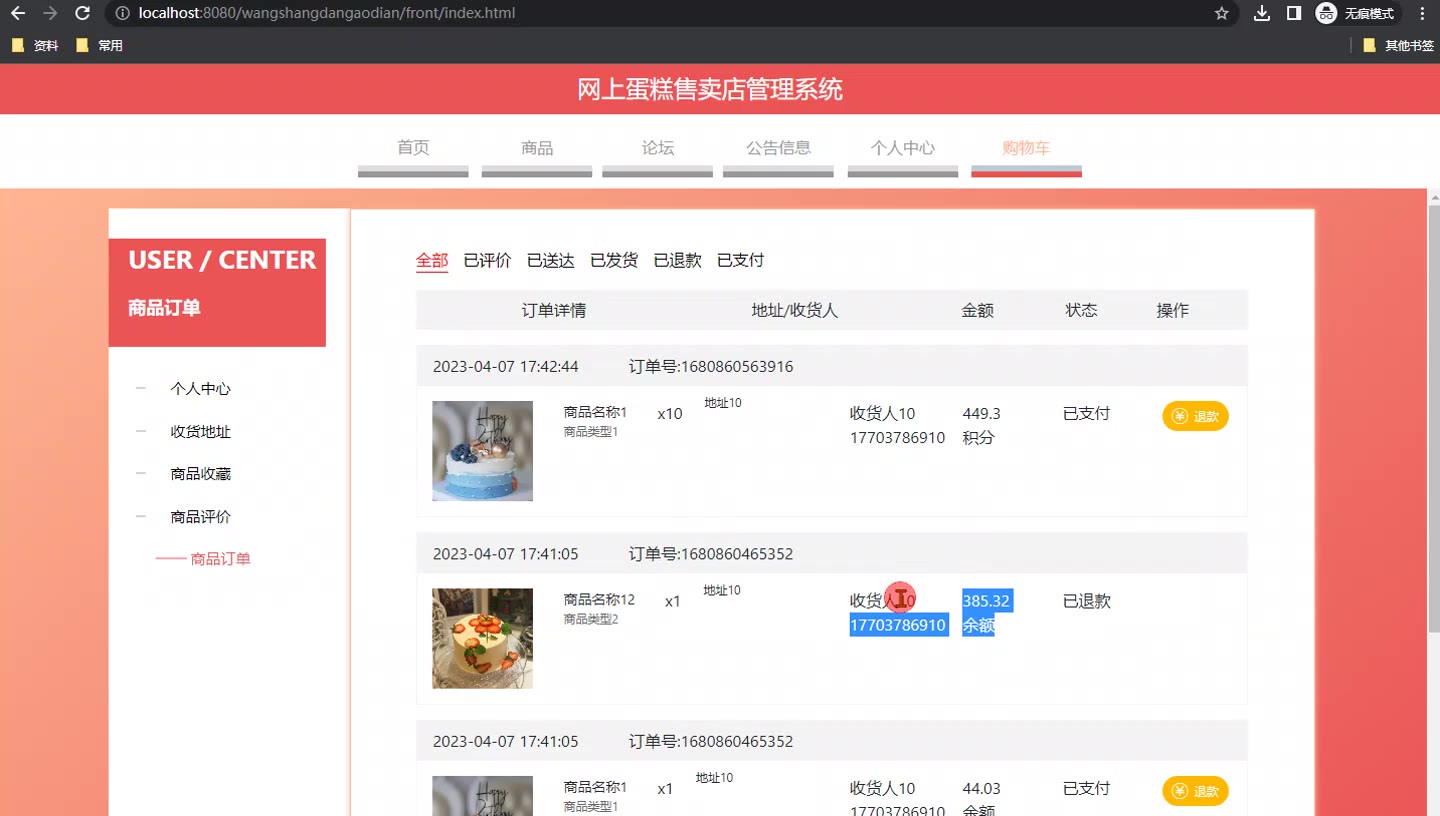This screenshot has width=1440, height=816.
Task: Filter orders by 已评价
Action: [x=487, y=260]
